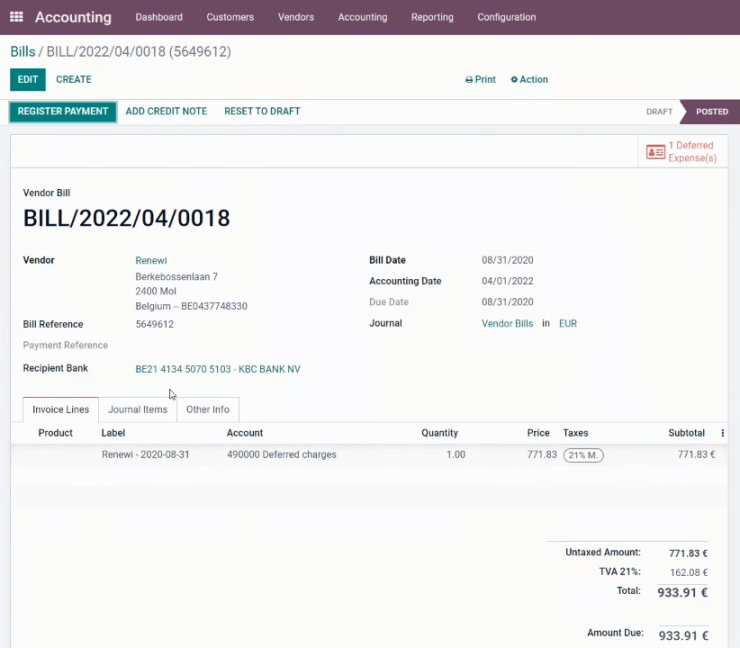Click address line Berkebossenlaan 7

(x=177, y=277)
